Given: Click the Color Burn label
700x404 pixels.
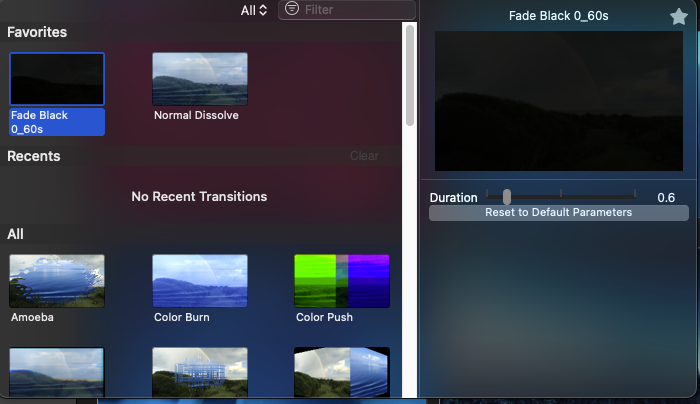Looking at the screenshot, I should 181,317.
